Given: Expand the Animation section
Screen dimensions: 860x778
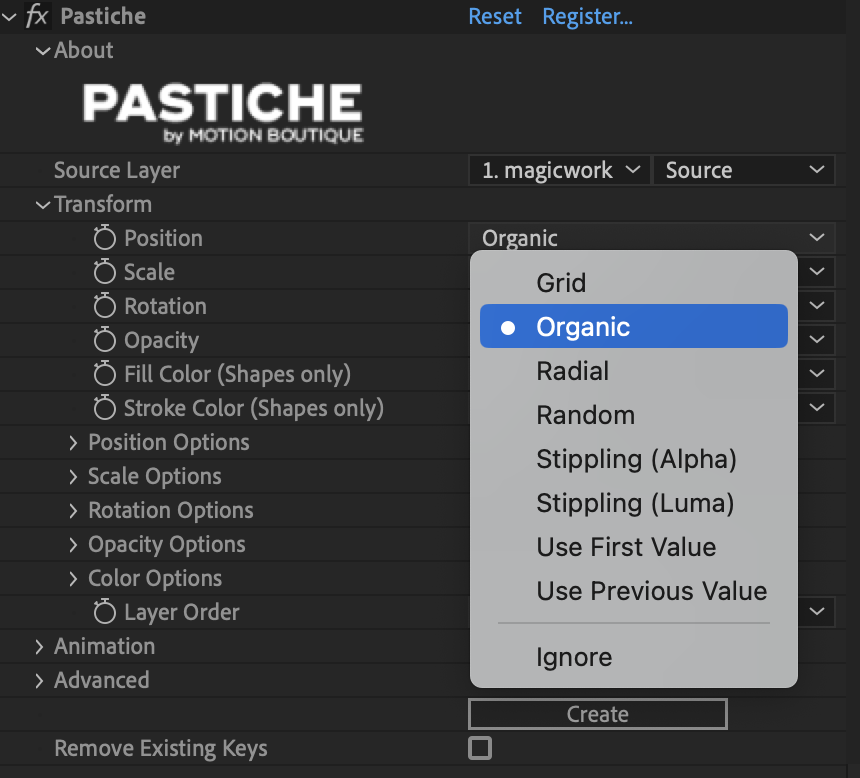Looking at the screenshot, I should 40,646.
